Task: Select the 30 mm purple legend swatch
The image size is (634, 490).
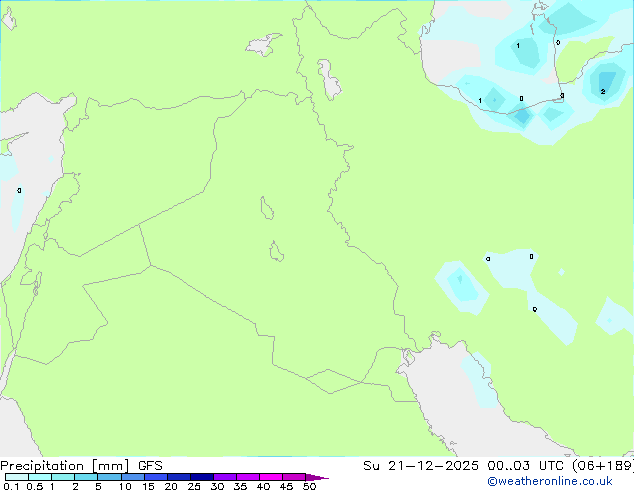Action: (x=225, y=477)
